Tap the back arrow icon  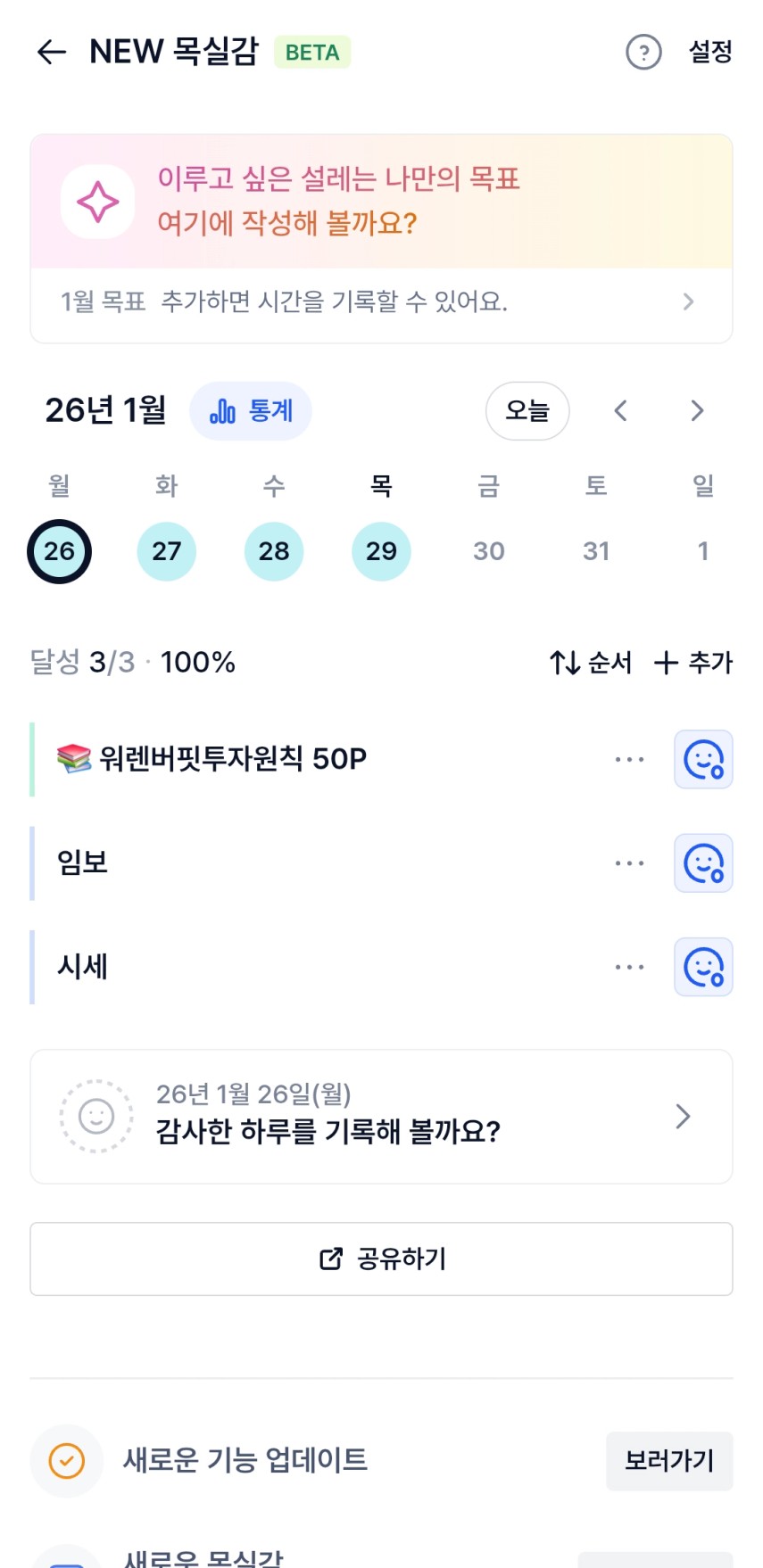[x=52, y=53]
